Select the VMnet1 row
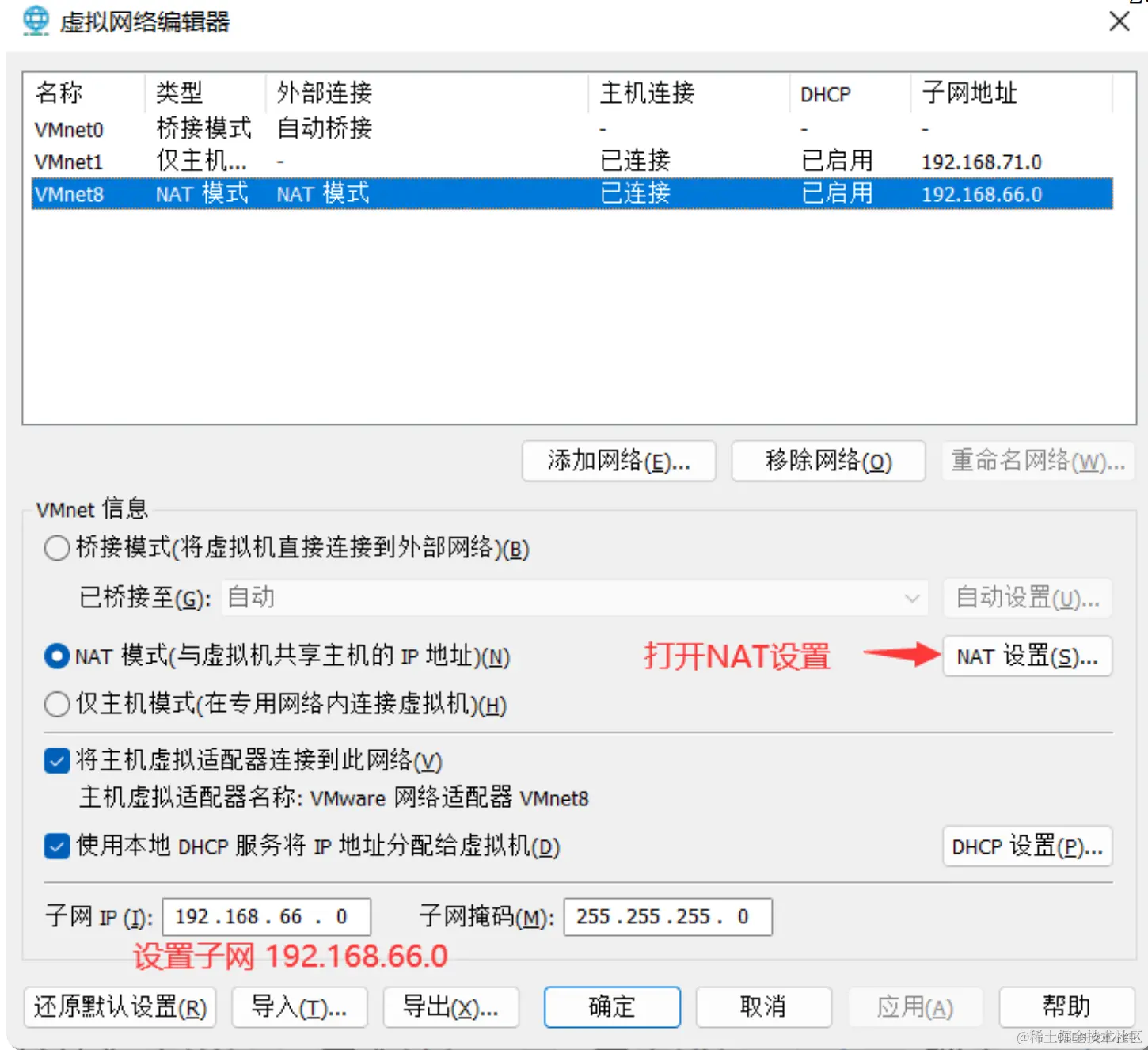1148x1050 pixels. (572, 162)
